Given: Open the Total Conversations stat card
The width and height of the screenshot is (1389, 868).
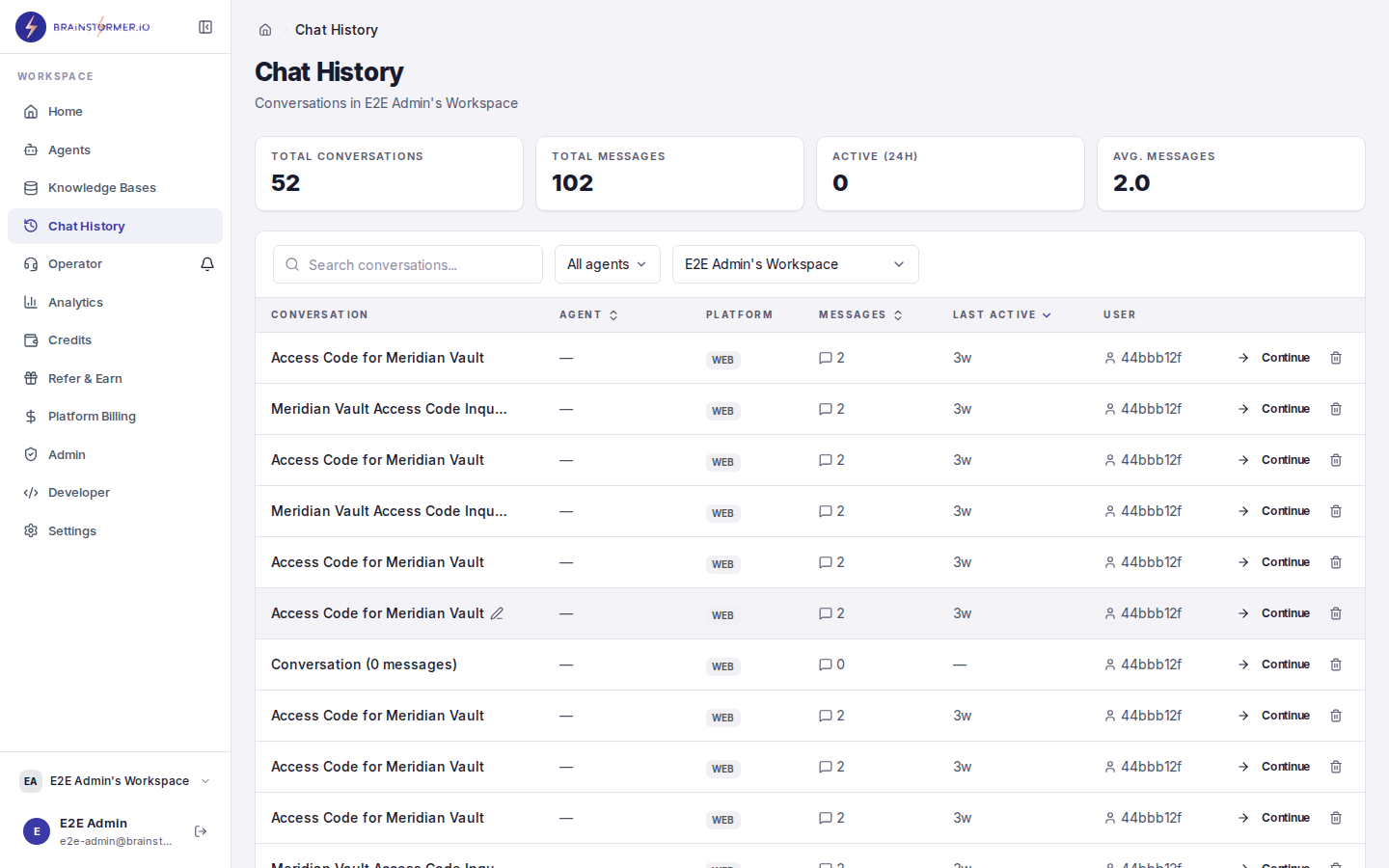Looking at the screenshot, I should coord(389,174).
